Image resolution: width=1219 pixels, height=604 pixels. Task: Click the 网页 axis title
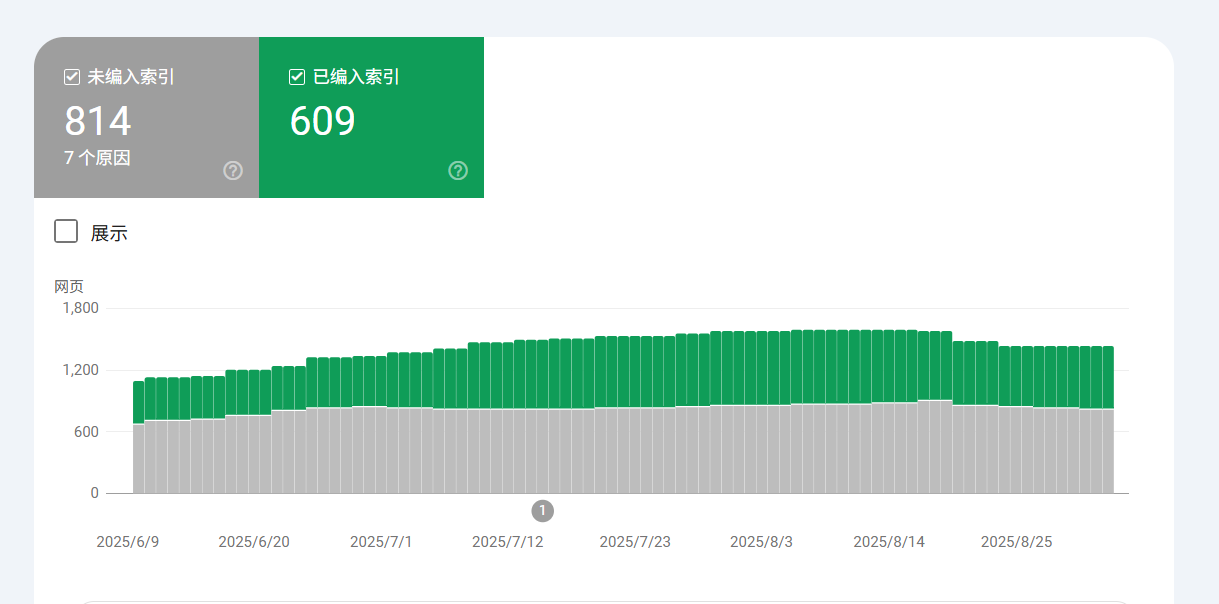69,287
